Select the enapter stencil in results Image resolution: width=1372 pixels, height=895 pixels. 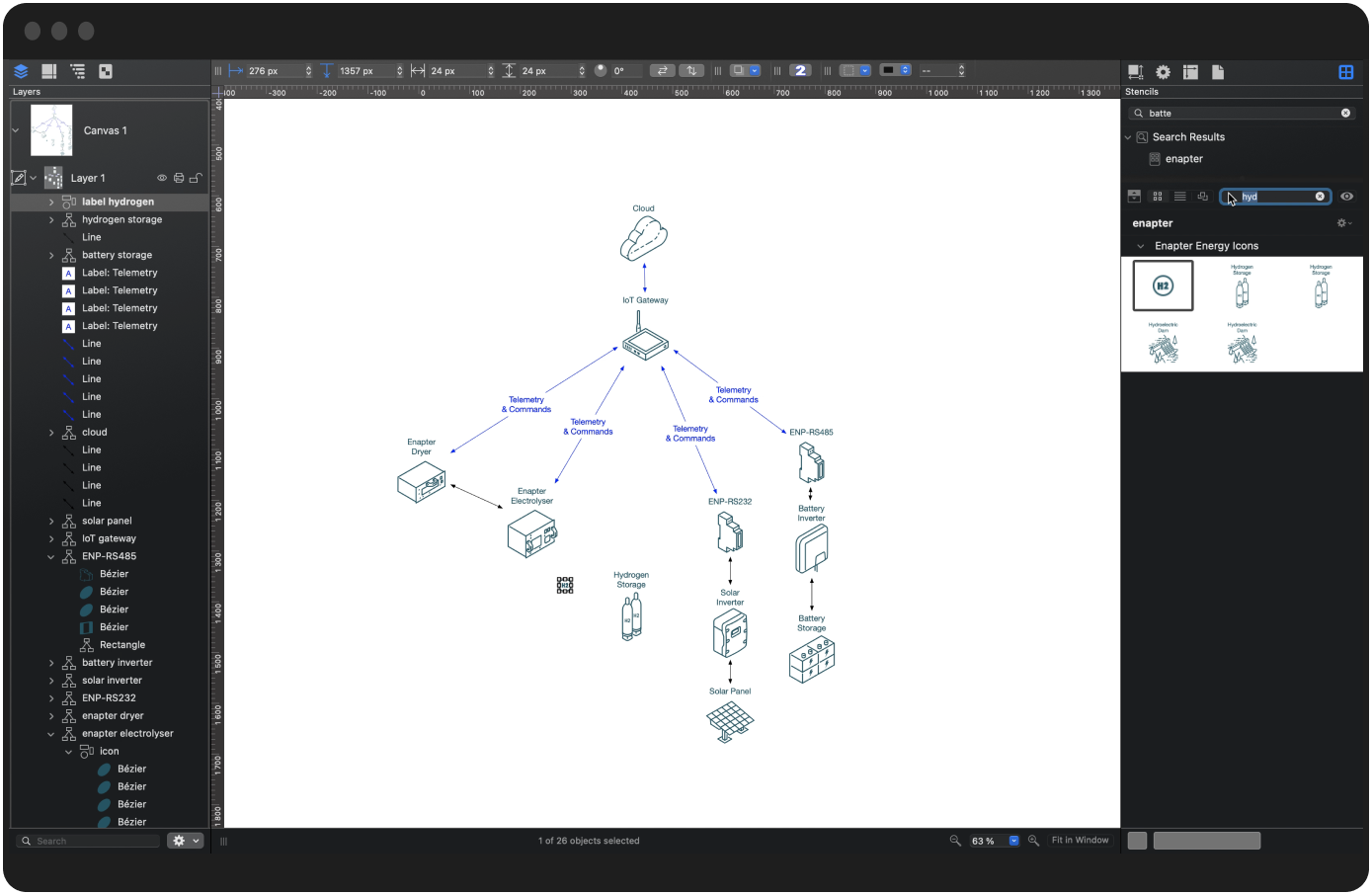[1183, 159]
